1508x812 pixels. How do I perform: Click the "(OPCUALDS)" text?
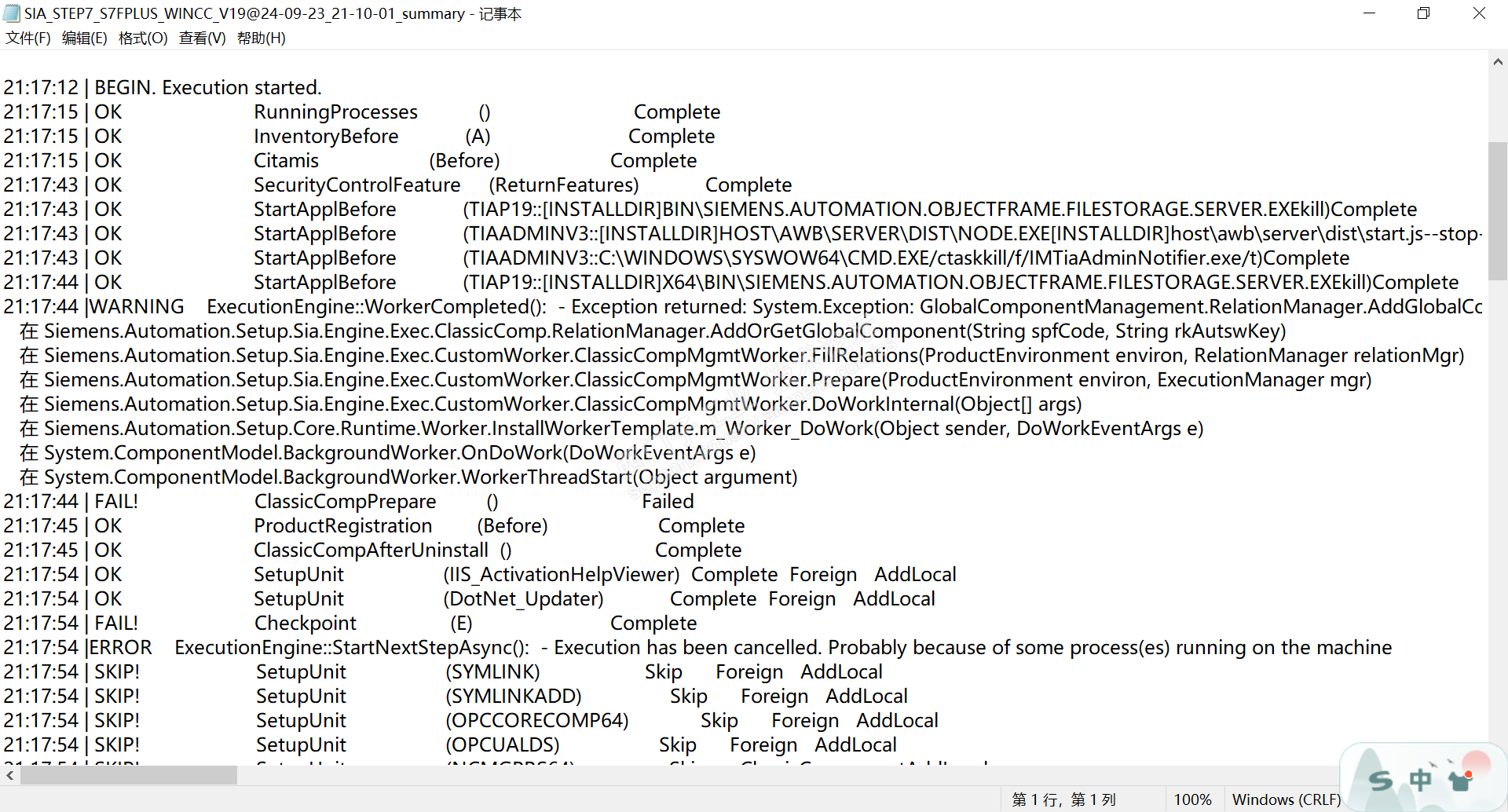(x=503, y=744)
